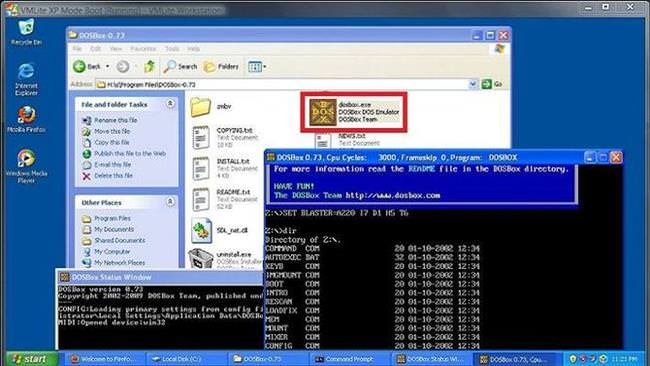Click the Back button in the Explorer toolbar
Image resolution: width=650 pixels, height=366 pixels.
(87, 66)
